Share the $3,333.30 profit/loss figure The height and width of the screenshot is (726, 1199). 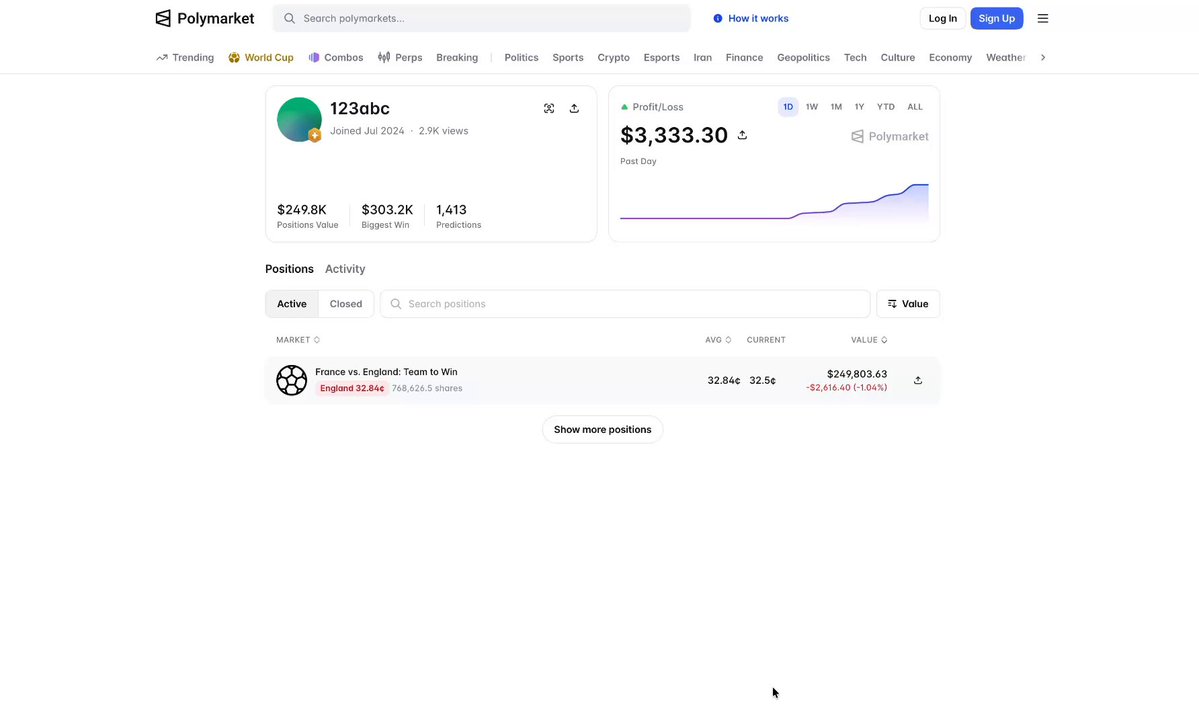(742, 135)
